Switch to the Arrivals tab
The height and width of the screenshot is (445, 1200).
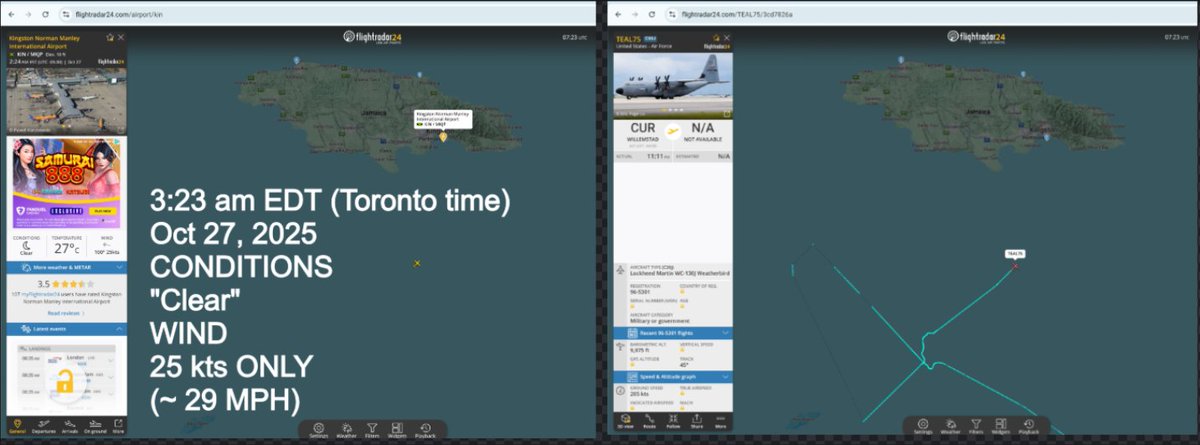tap(71, 426)
